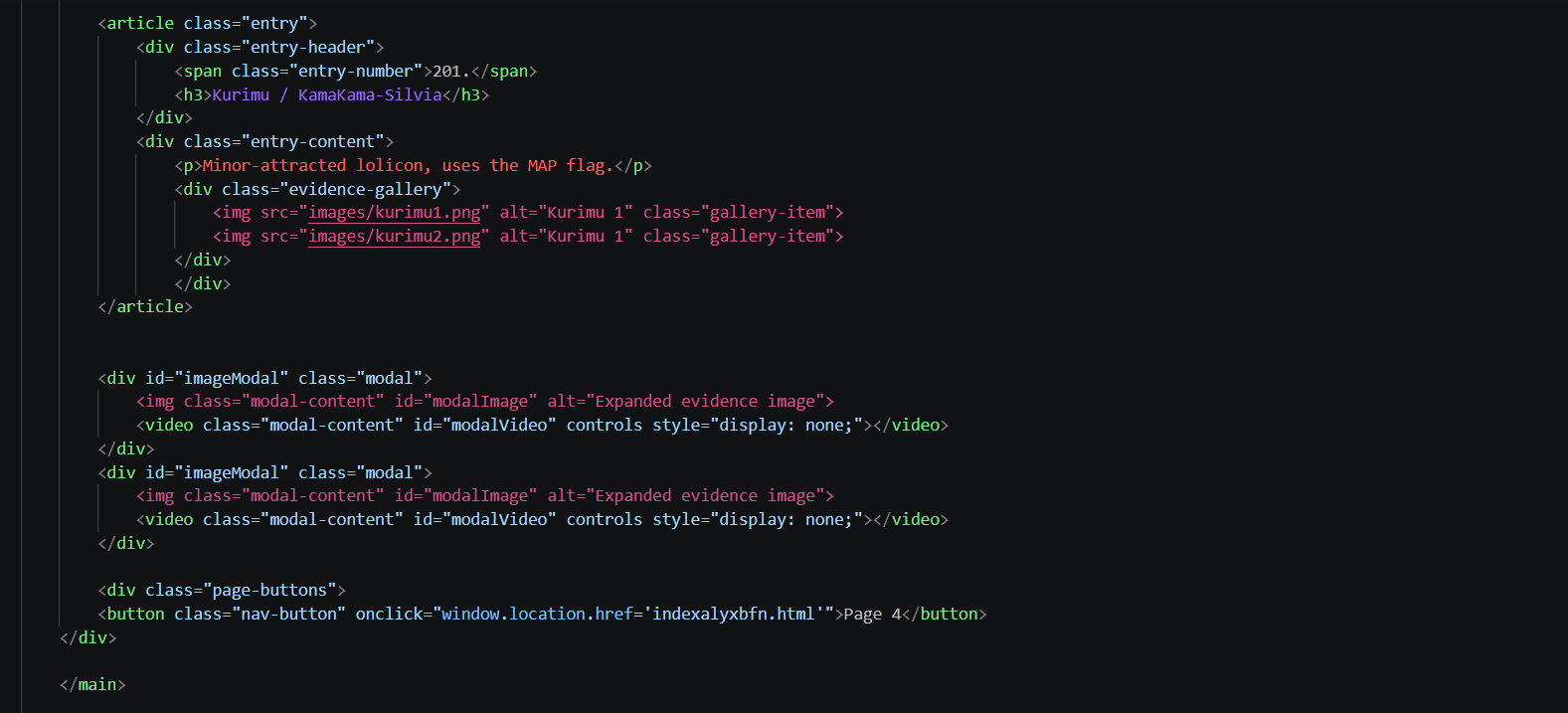Click the closing </div> directly above </main>
The image size is (1568, 713).
click(x=87, y=637)
